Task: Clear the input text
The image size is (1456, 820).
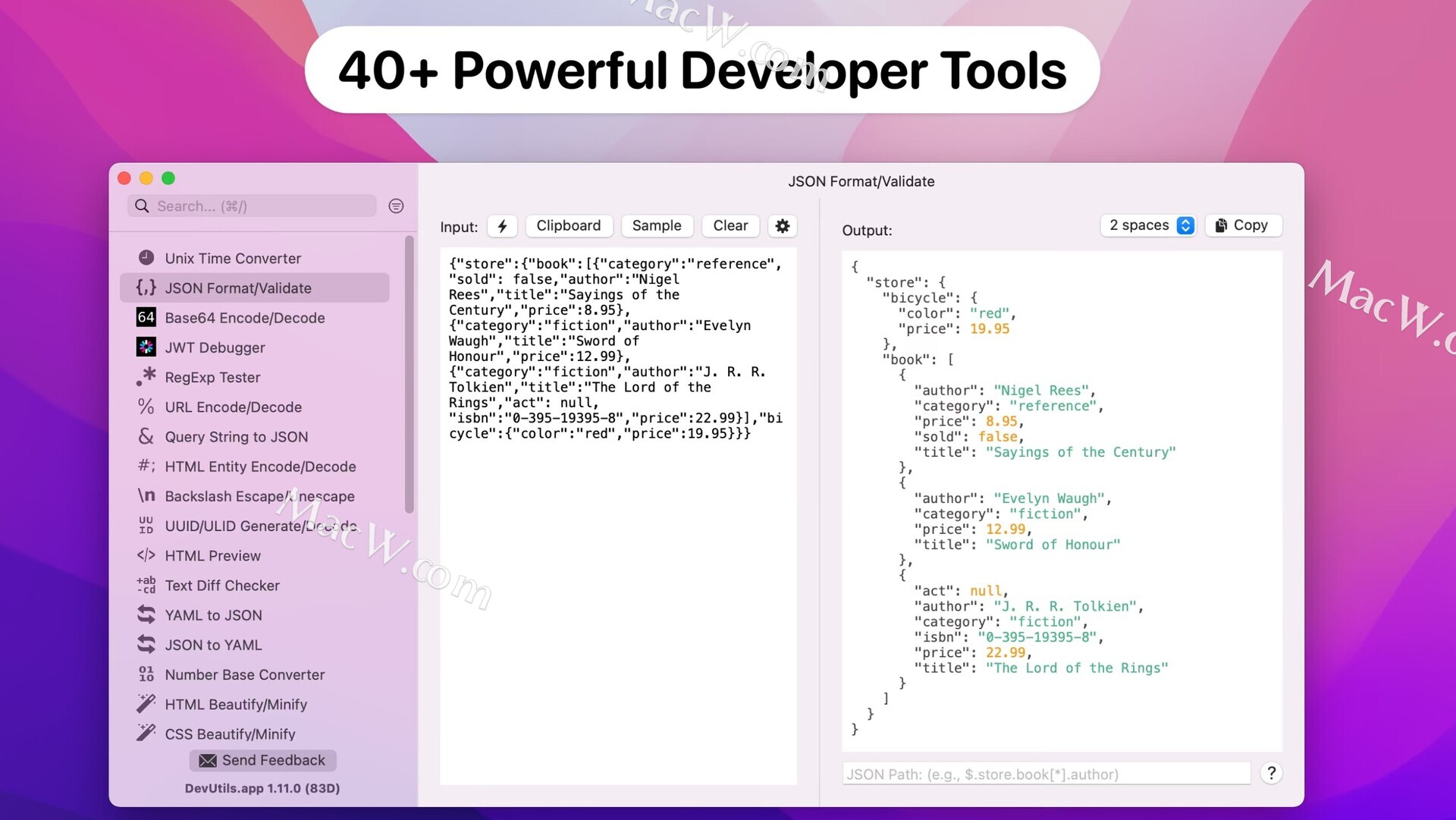Action: point(730,226)
